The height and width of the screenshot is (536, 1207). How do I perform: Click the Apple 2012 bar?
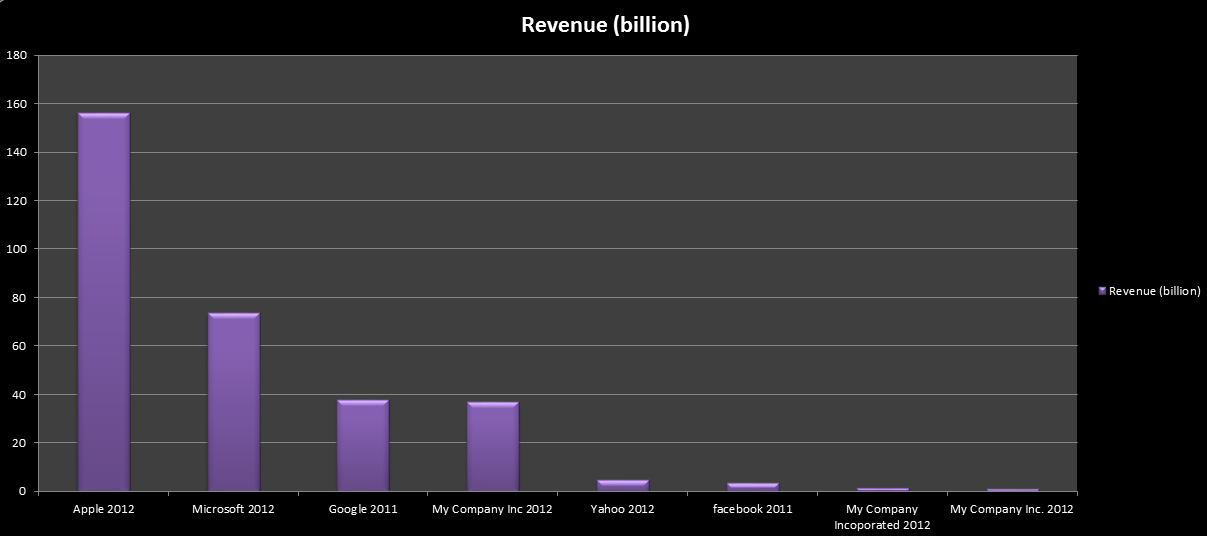pyautogui.click(x=104, y=302)
